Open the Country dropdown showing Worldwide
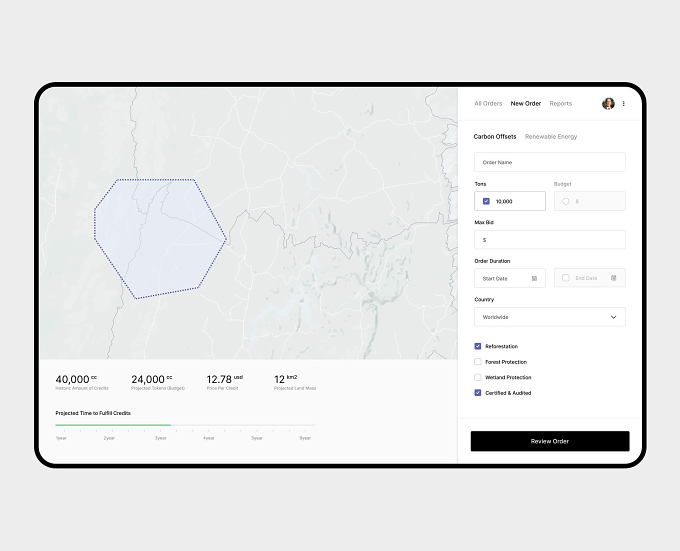The height and width of the screenshot is (551, 680). point(550,317)
